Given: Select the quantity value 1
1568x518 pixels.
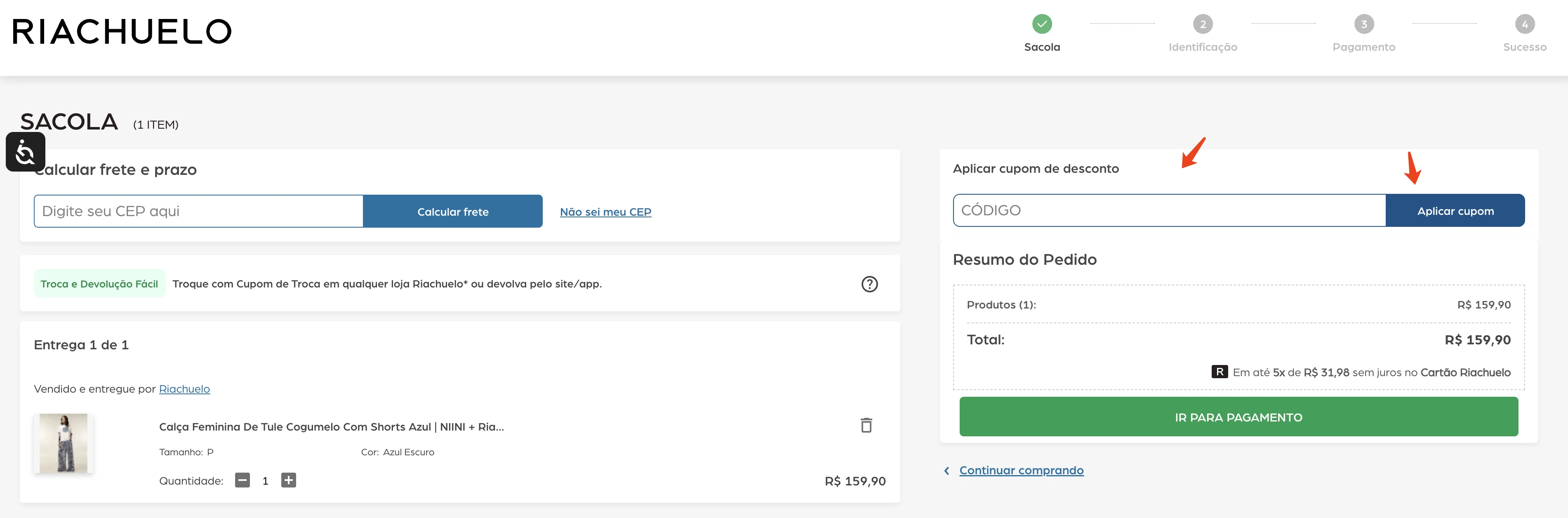Looking at the screenshot, I should coord(266,481).
